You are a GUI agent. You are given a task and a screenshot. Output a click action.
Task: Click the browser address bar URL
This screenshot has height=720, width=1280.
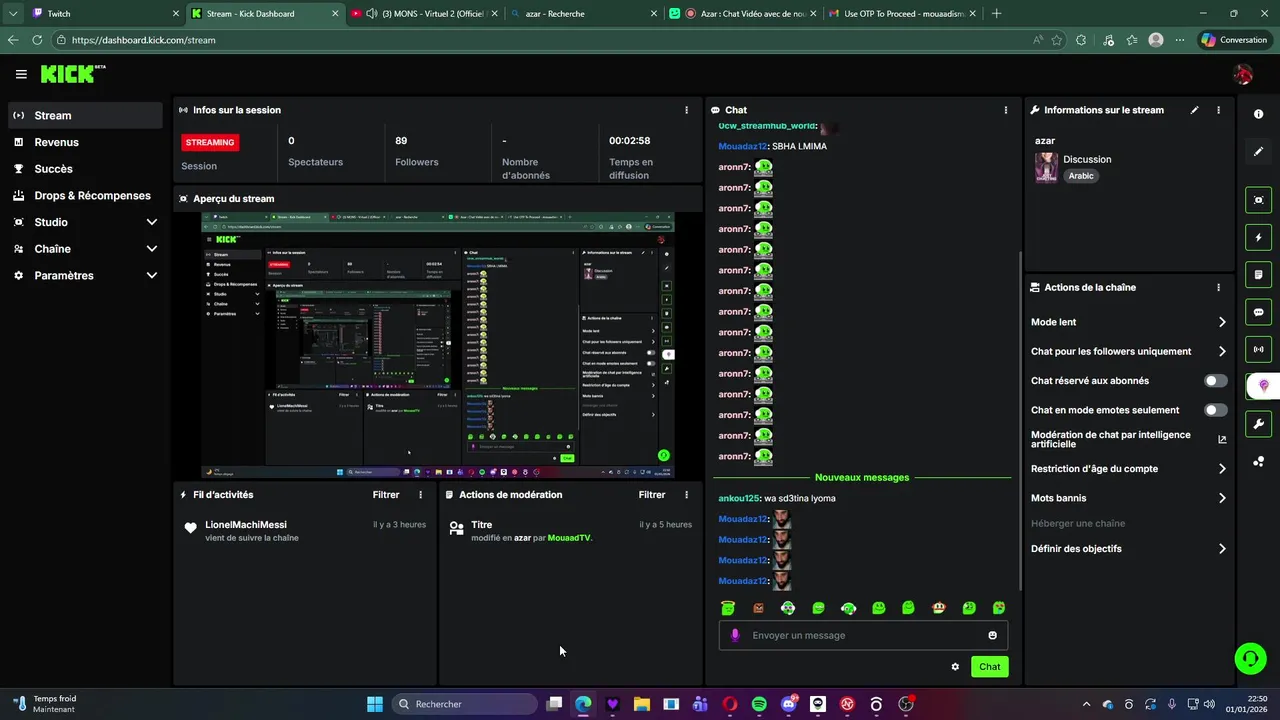tap(144, 40)
